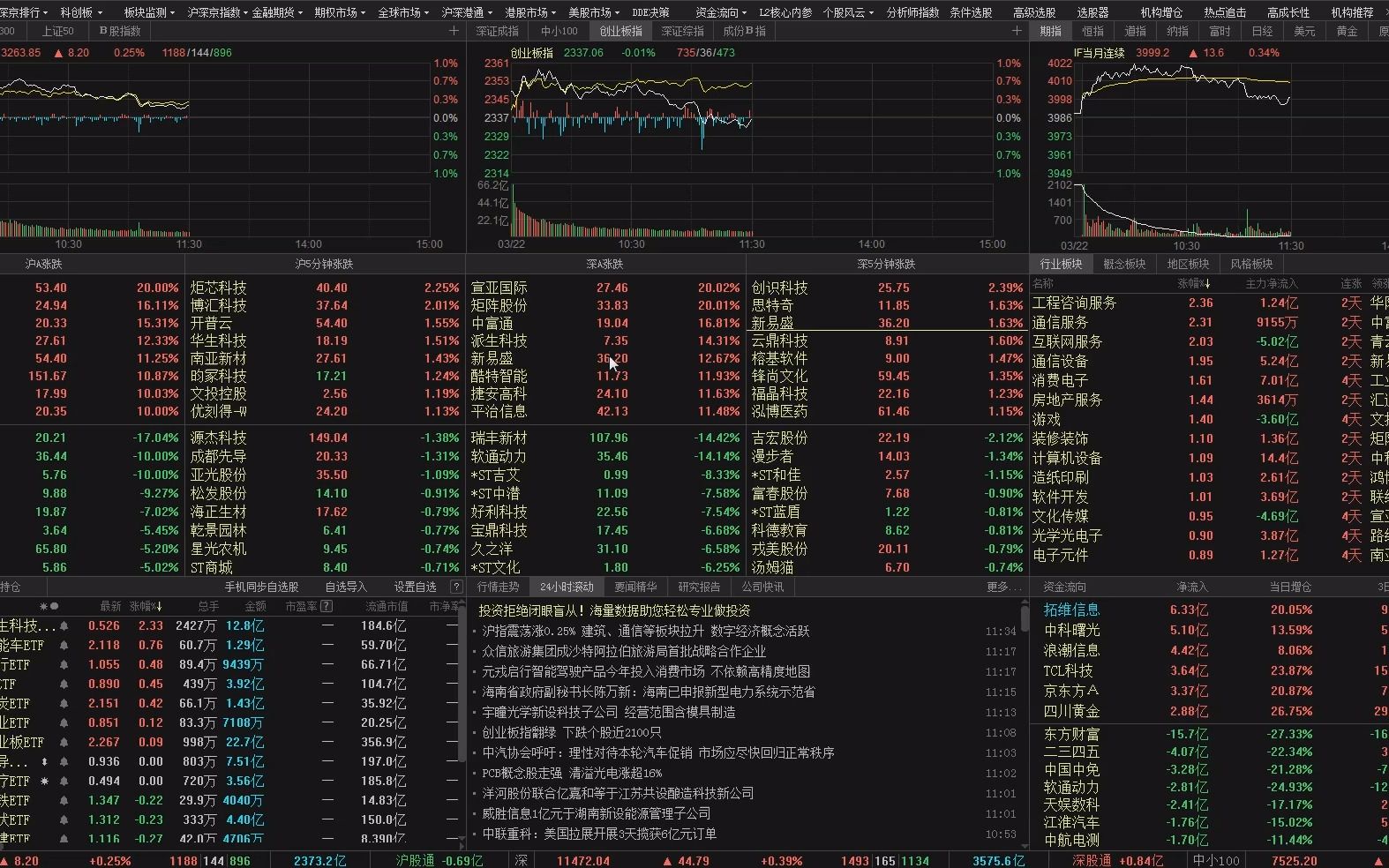This screenshot has height=868, width=1389.
Task: Open news headline about 创业板指翻绿
Action: (572, 732)
